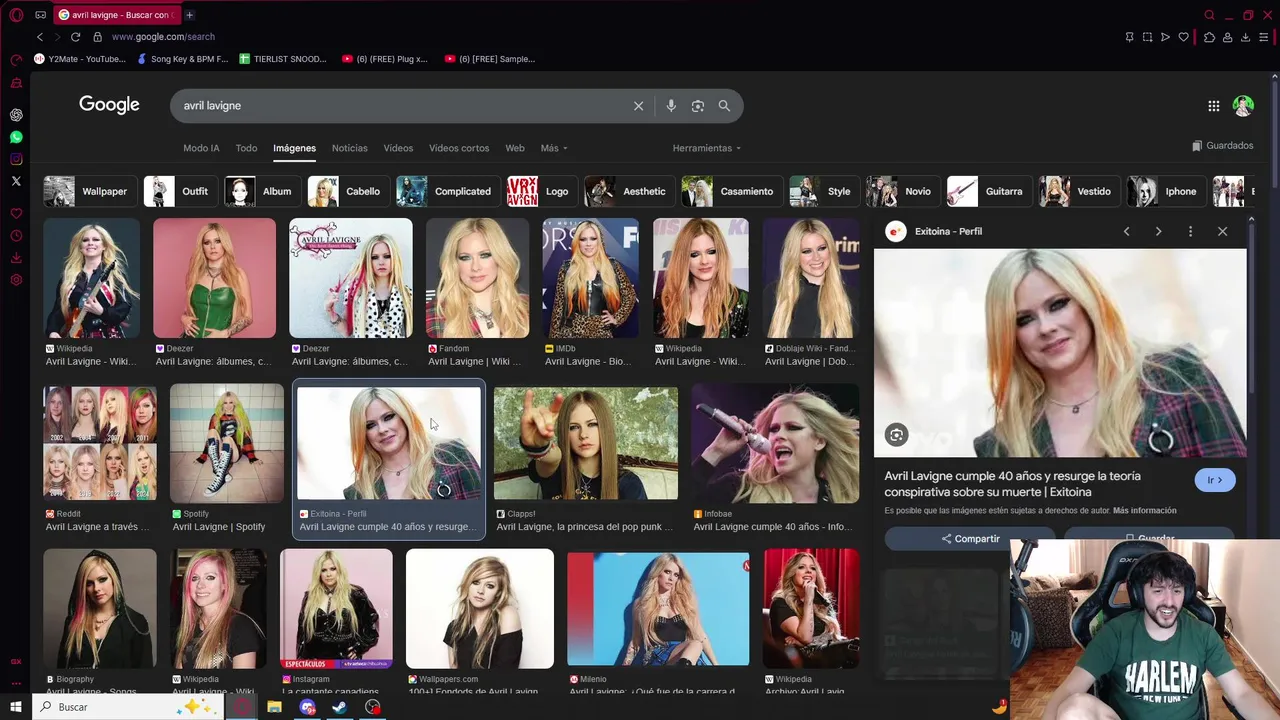Switch to Todo results tab

[246, 148]
